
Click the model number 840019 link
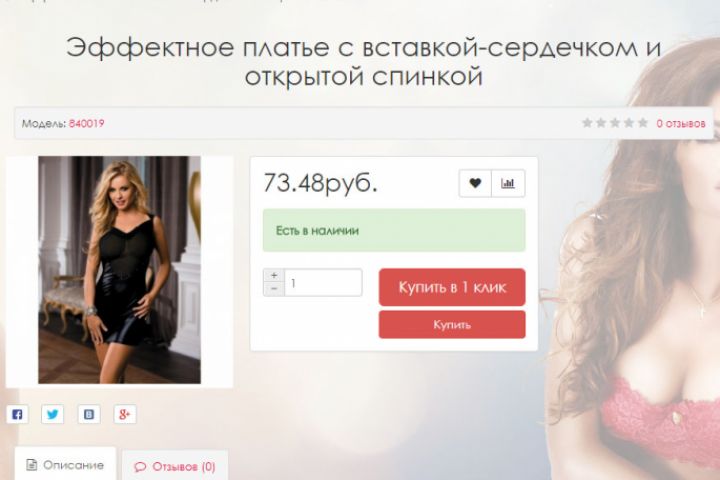86,123
